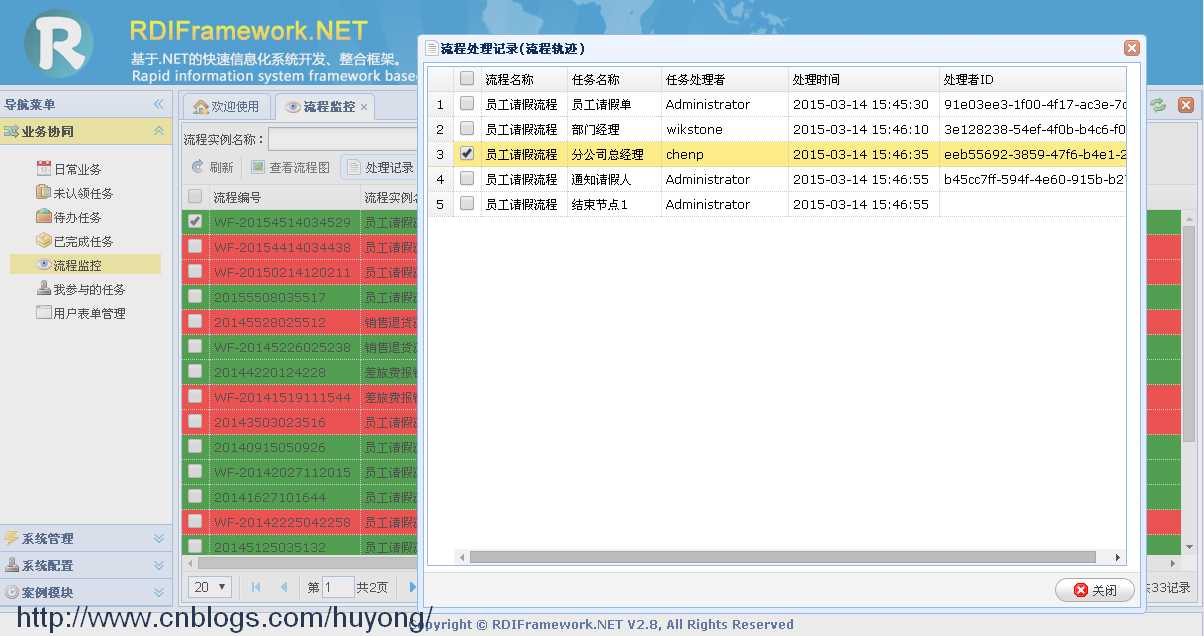This screenshot has height=636, width=1204.
Task: Click the 系统管理 lightning icon
Action: (12, 538)
